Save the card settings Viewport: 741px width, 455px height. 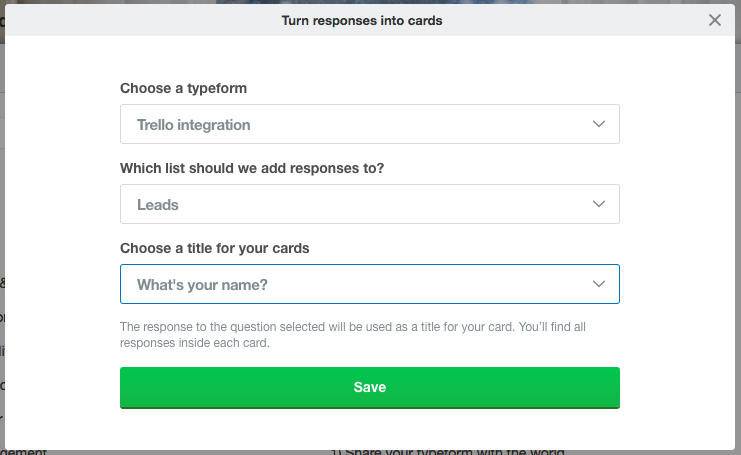370,387
